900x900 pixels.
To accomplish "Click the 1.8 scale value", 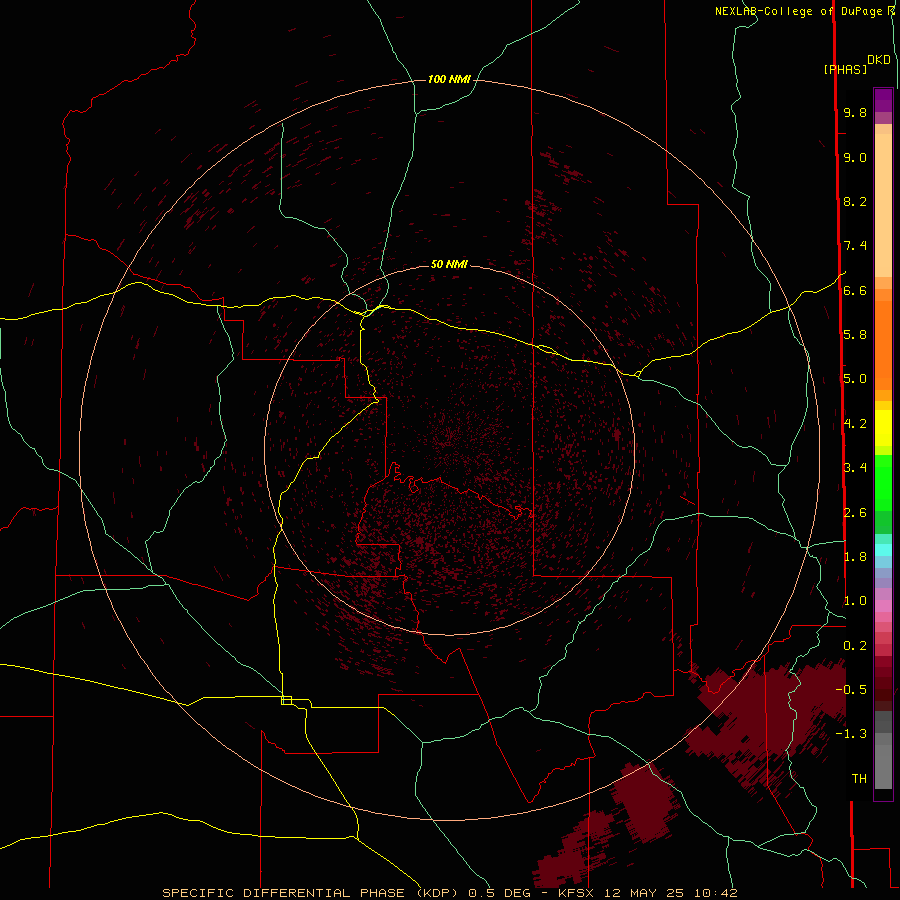I will [x=855, y=557].
